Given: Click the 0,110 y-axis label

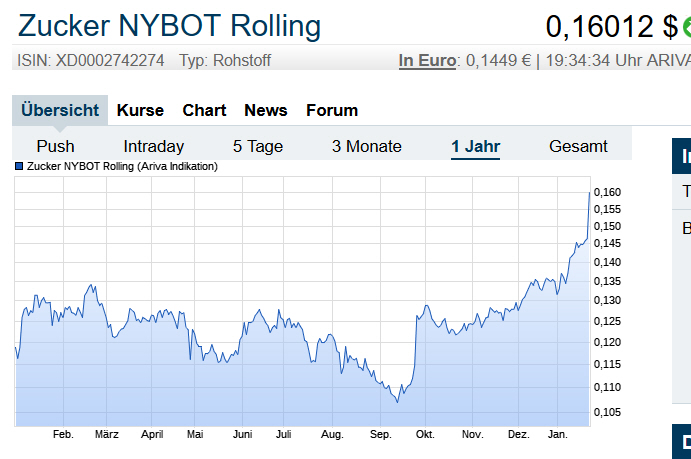Looking at the screenshot, I should pos(607,387).
